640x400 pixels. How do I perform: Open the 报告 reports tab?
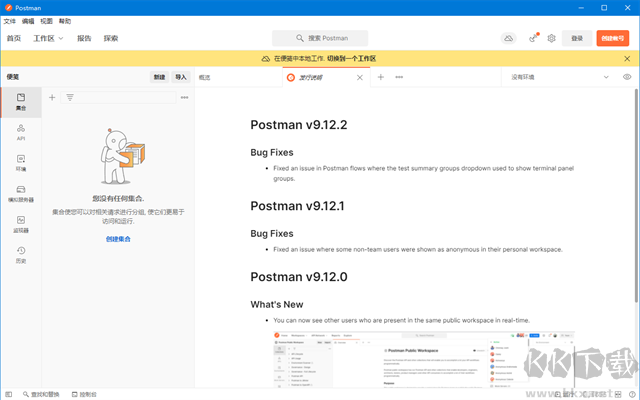pyautogui.click(x=84, y=38)
